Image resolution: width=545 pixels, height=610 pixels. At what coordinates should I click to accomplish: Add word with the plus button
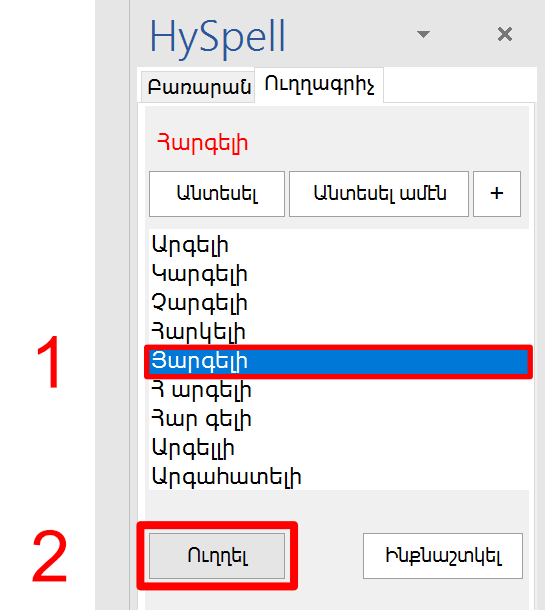click(x=497, y=194)
